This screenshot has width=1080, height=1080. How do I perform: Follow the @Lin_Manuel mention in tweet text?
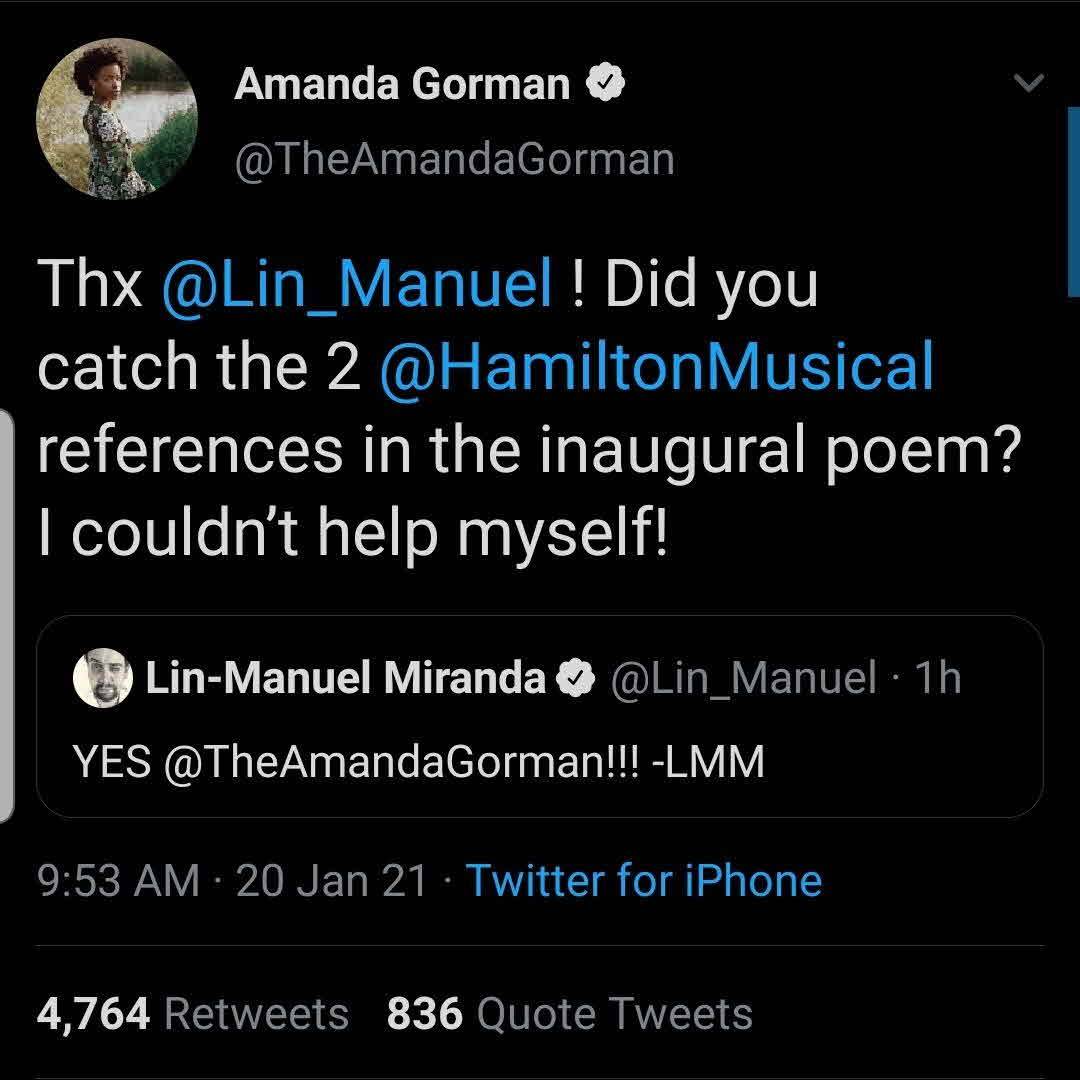[356, 285]
